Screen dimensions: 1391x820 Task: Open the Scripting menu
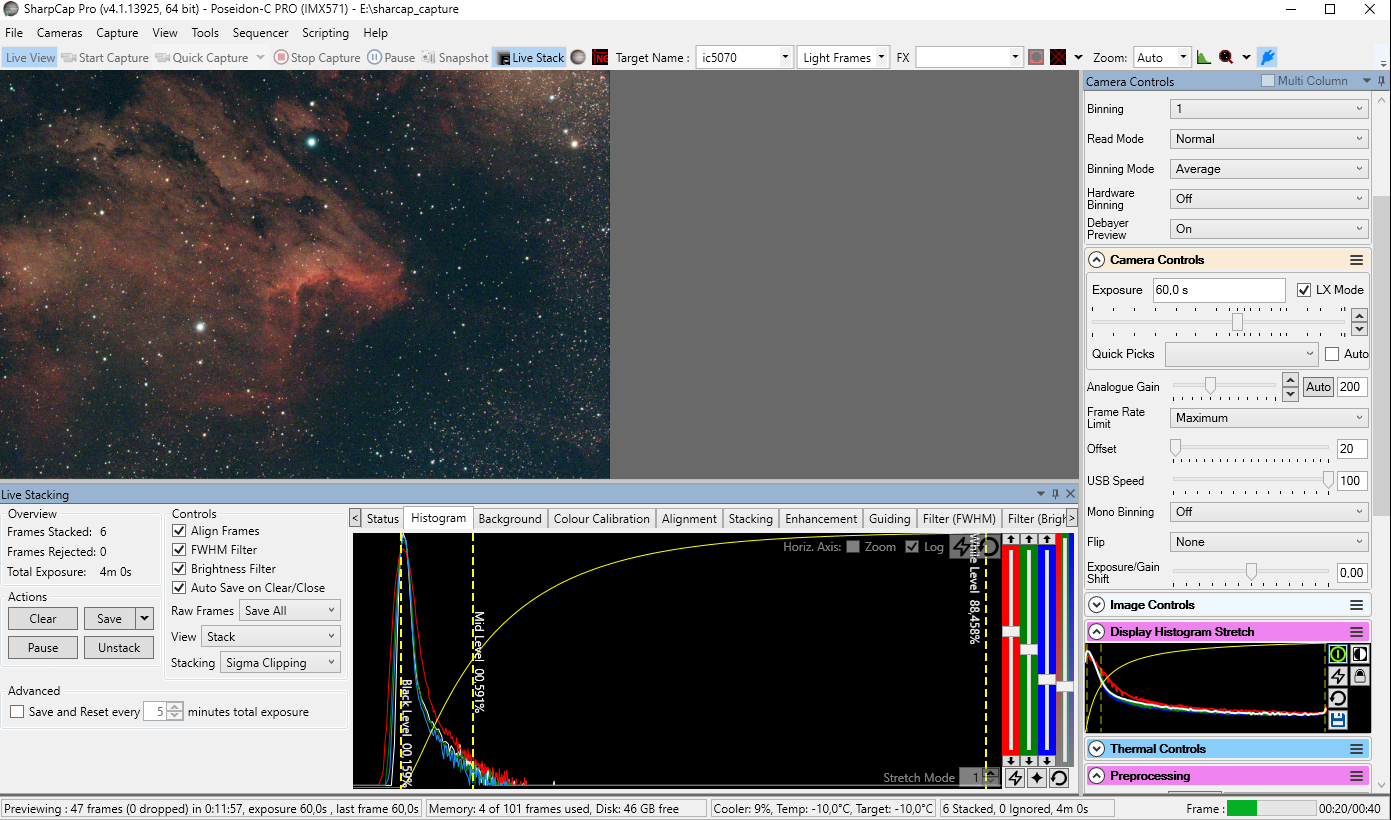click(325, 33)
